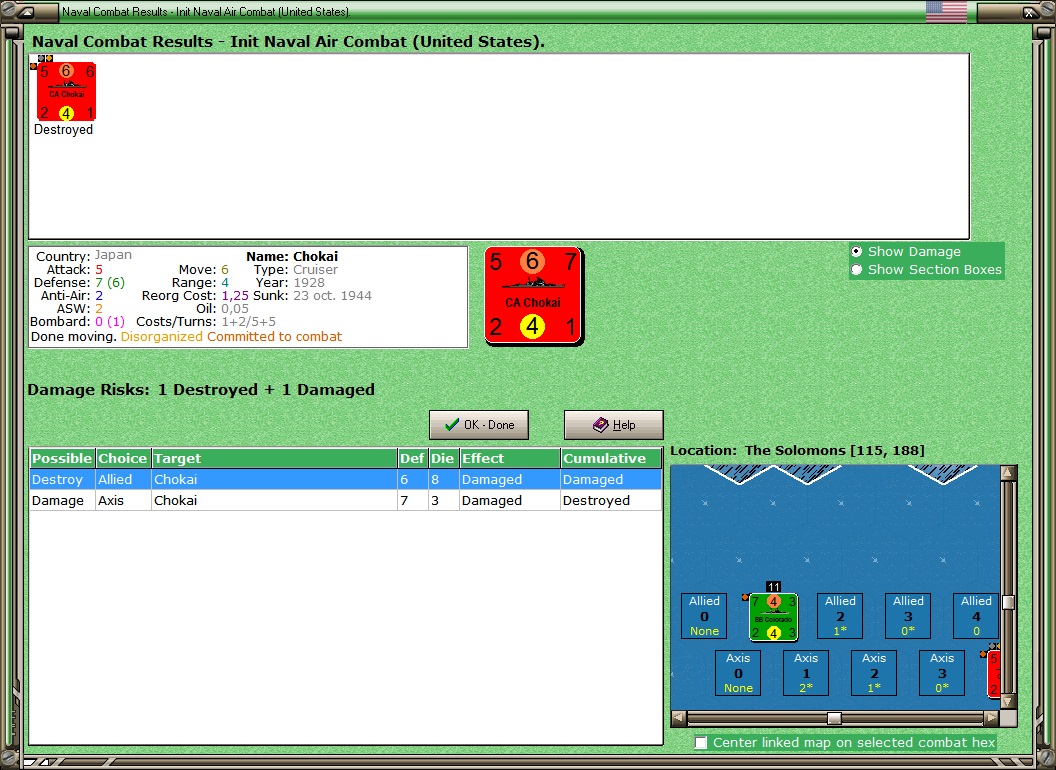This screenshot has width=1056, height=770.
Task: Click the red Japanese counter at map edge
Action: tap(993, 674)
